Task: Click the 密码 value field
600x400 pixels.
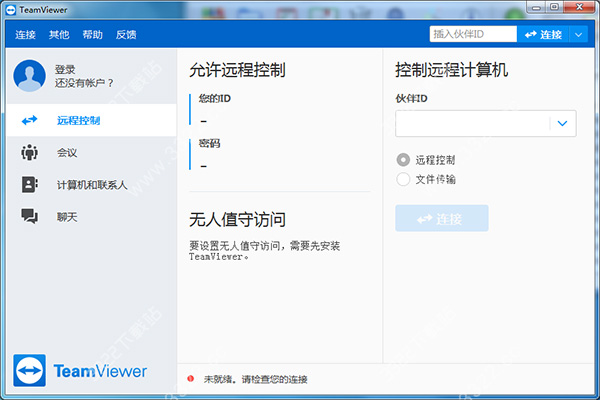Action: pos(203,166)
